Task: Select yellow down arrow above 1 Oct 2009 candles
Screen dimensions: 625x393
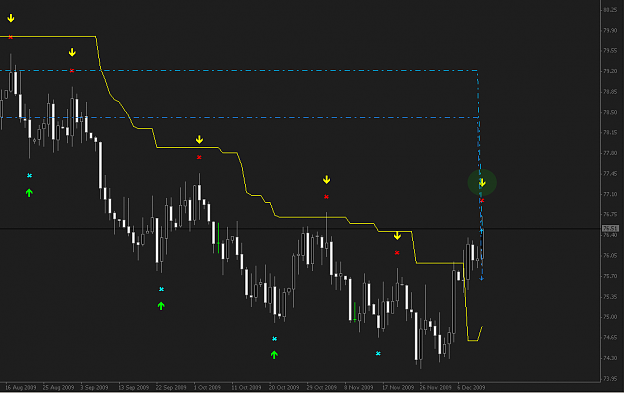Action: click(199, 140)
